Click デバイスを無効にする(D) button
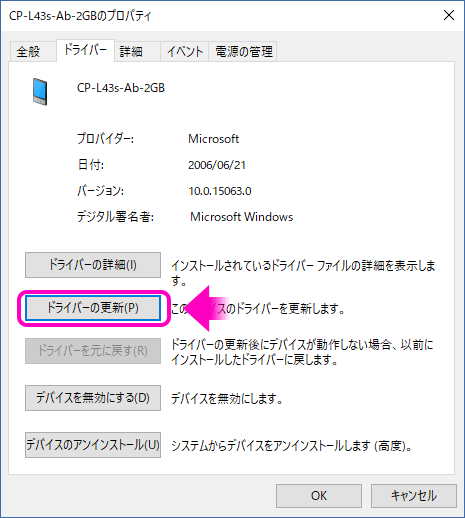465x518 pixels. point(93,398)
